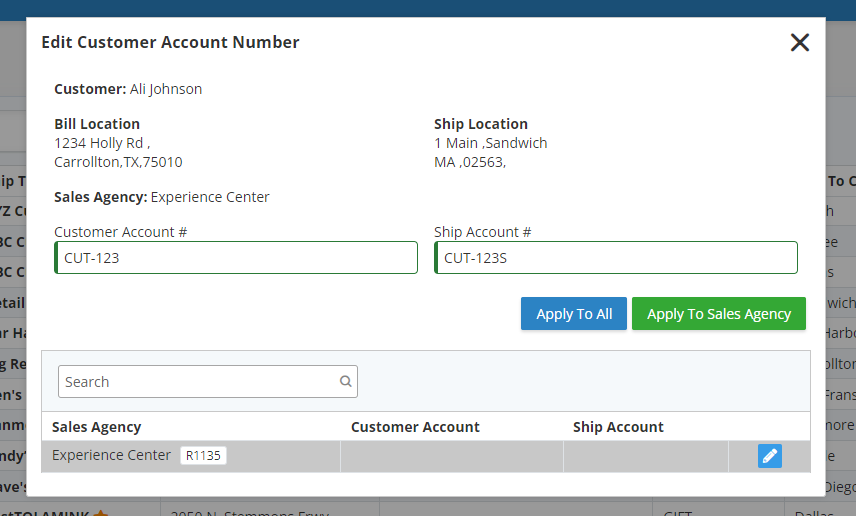This screenshot has width=856, height=516.
Task: Click the Edit Customer Account Number title
Action: click(x=170, y=42)
